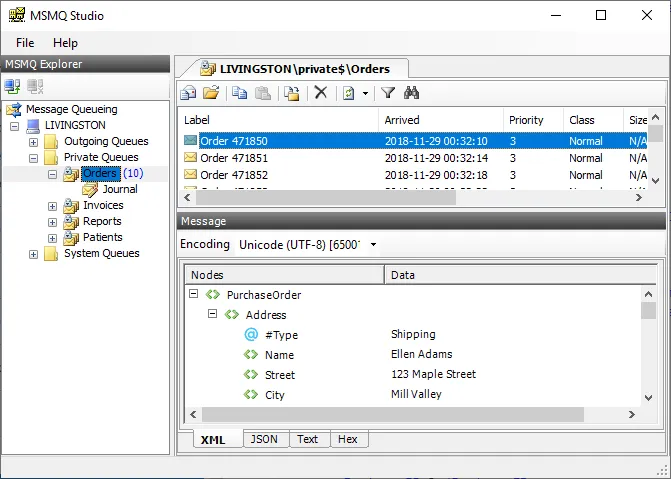The height and width of the screenshot is (479, 671).
Task: Click the New Message toolbar icon
Action: click(x=188, y=93)
